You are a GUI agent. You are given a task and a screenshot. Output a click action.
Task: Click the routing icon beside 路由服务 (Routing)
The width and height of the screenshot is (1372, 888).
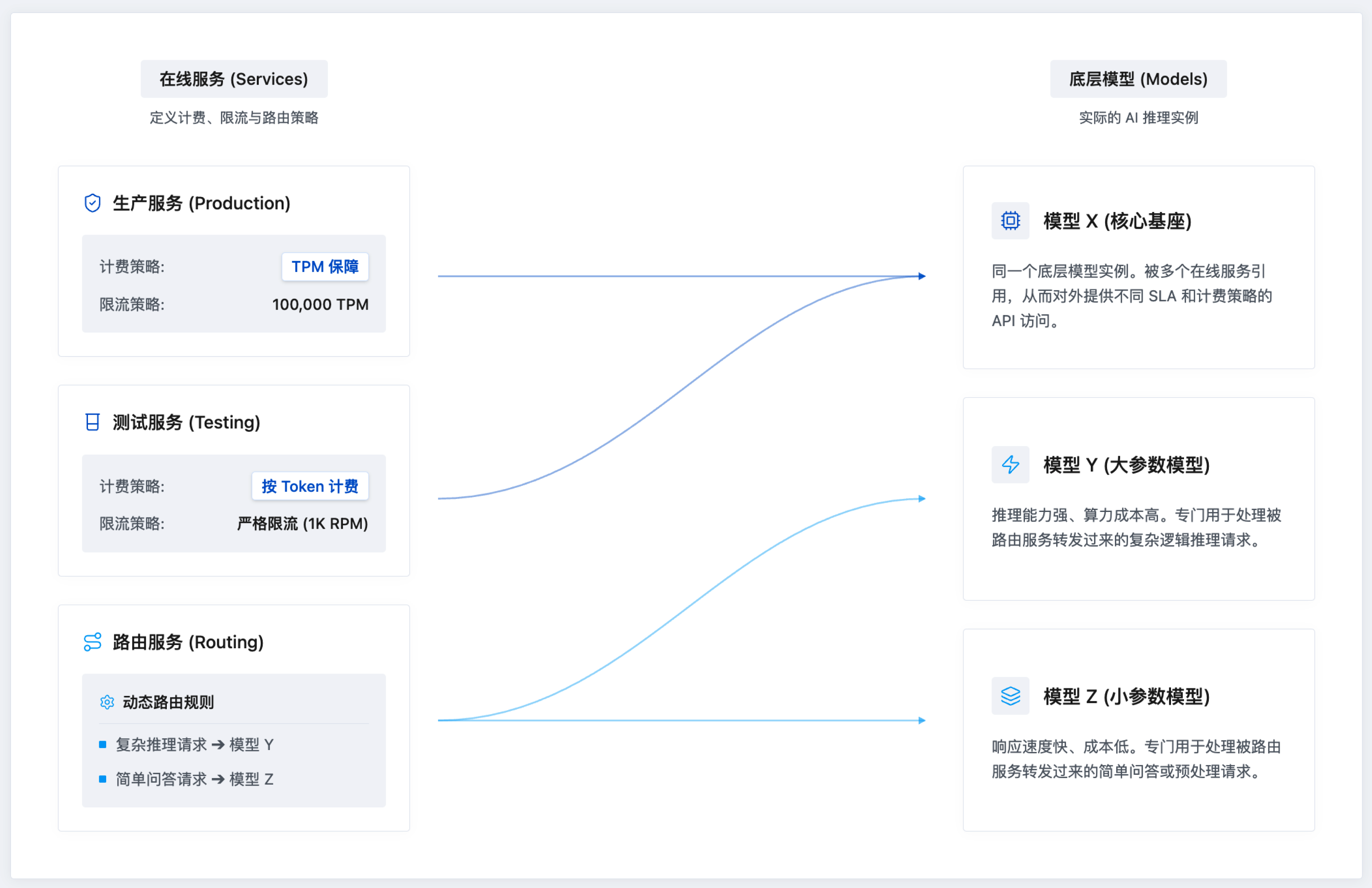click(x=92, y=642)
